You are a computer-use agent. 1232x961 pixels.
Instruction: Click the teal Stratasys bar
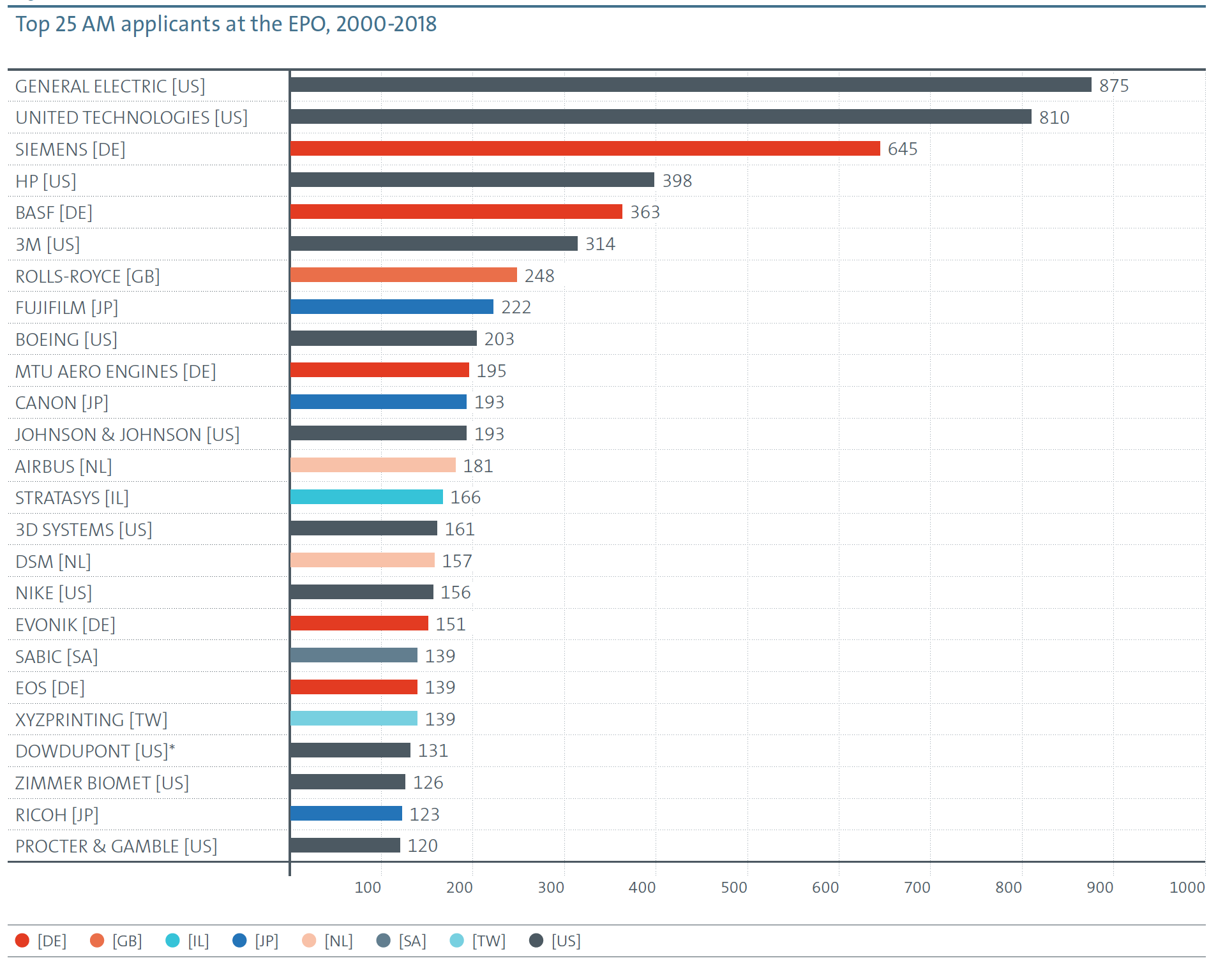[366, 497]
